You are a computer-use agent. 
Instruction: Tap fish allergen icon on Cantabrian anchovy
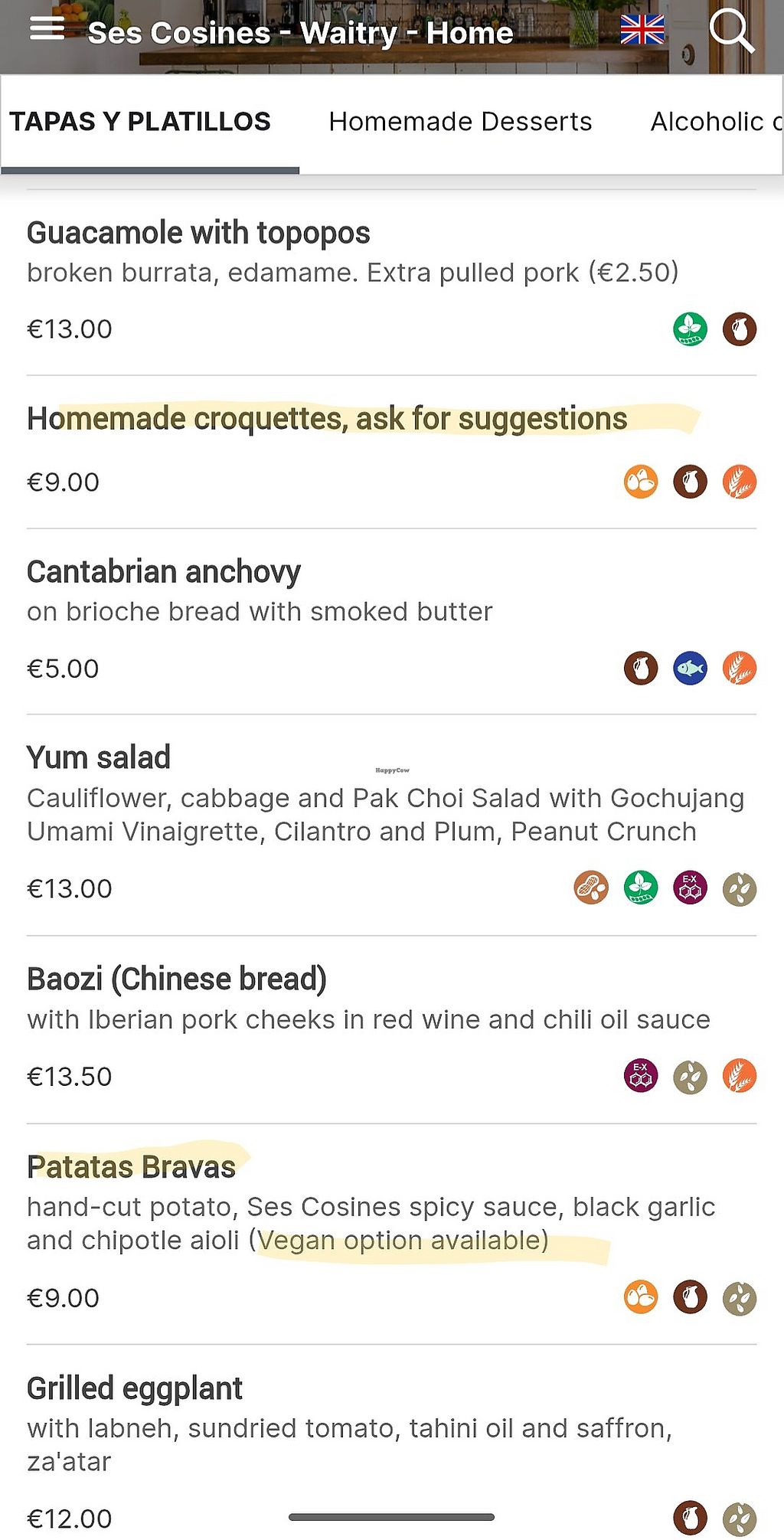click(x=690, y=669)
